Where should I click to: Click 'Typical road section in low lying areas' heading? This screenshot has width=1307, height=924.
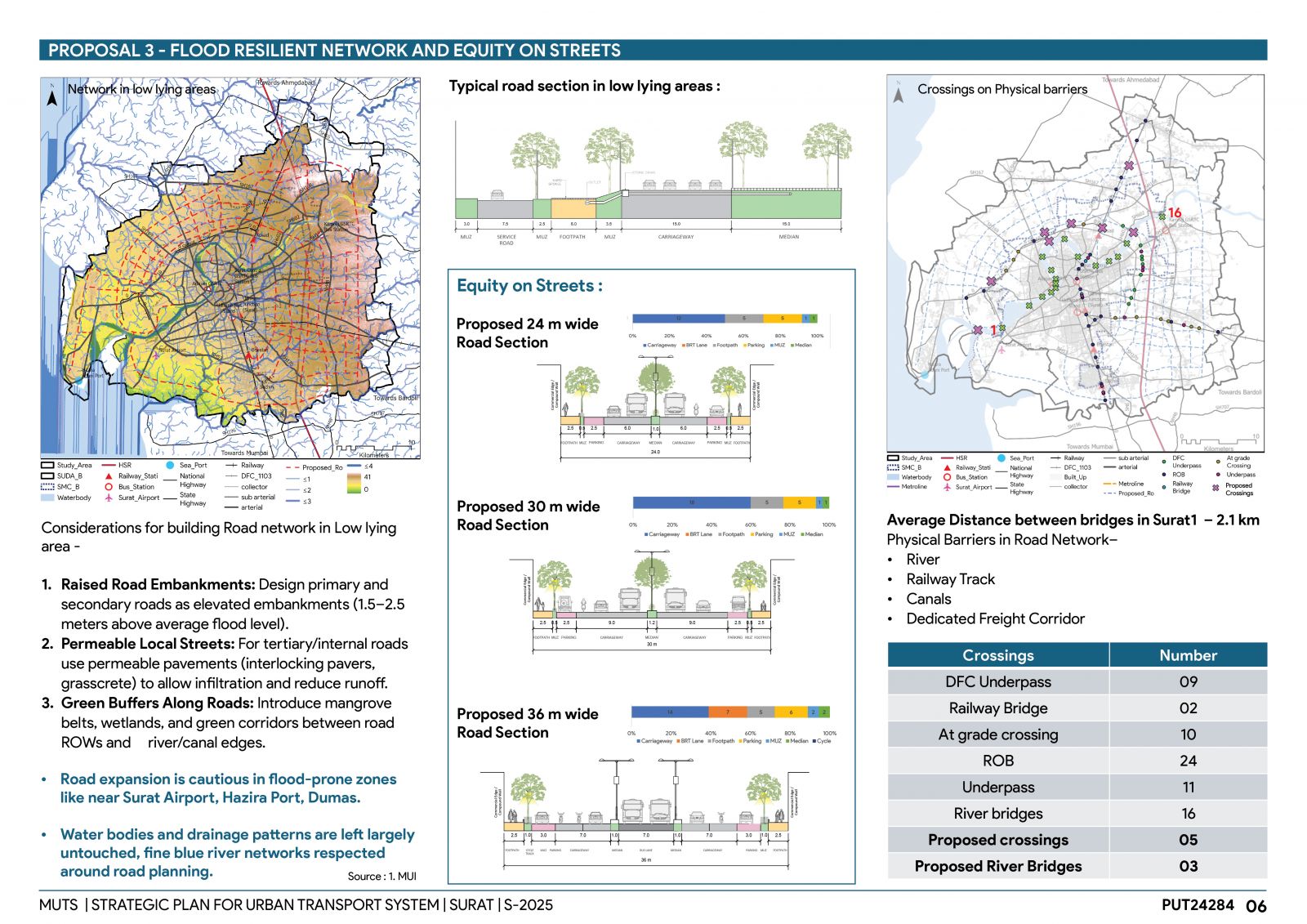584,86
